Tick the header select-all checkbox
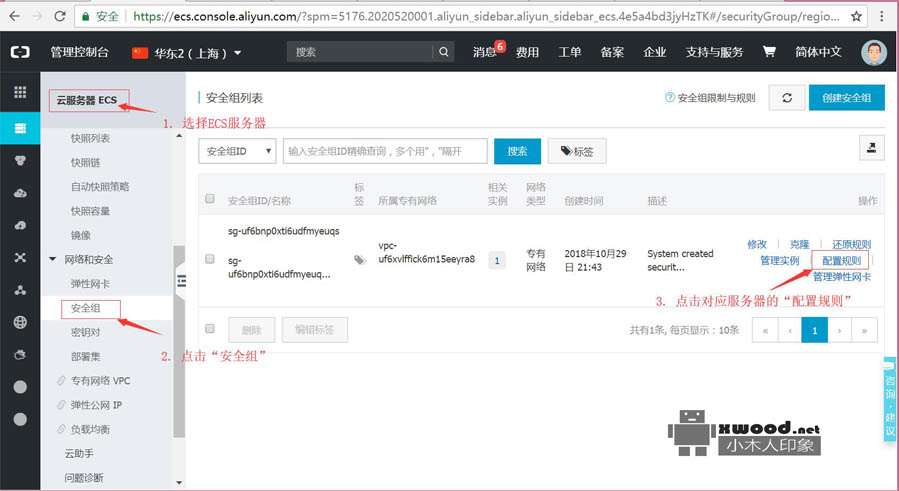The width and height of the screenshot is (899, 491). (x=210, y=198)
